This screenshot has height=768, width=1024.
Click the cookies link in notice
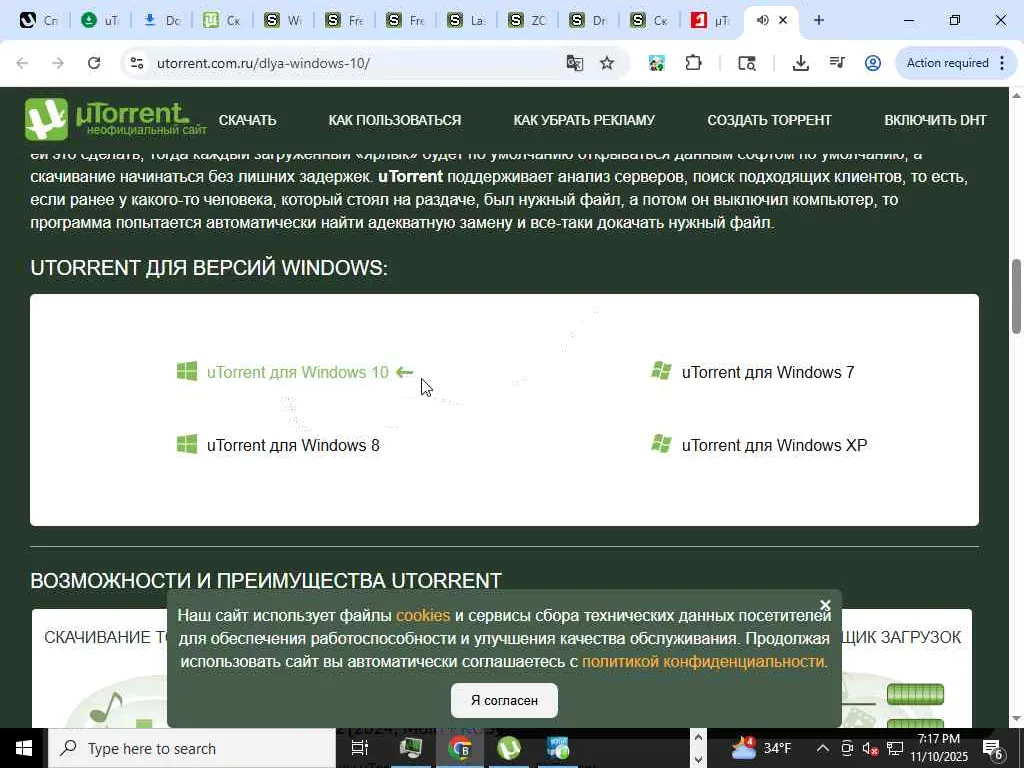[423, 615]
